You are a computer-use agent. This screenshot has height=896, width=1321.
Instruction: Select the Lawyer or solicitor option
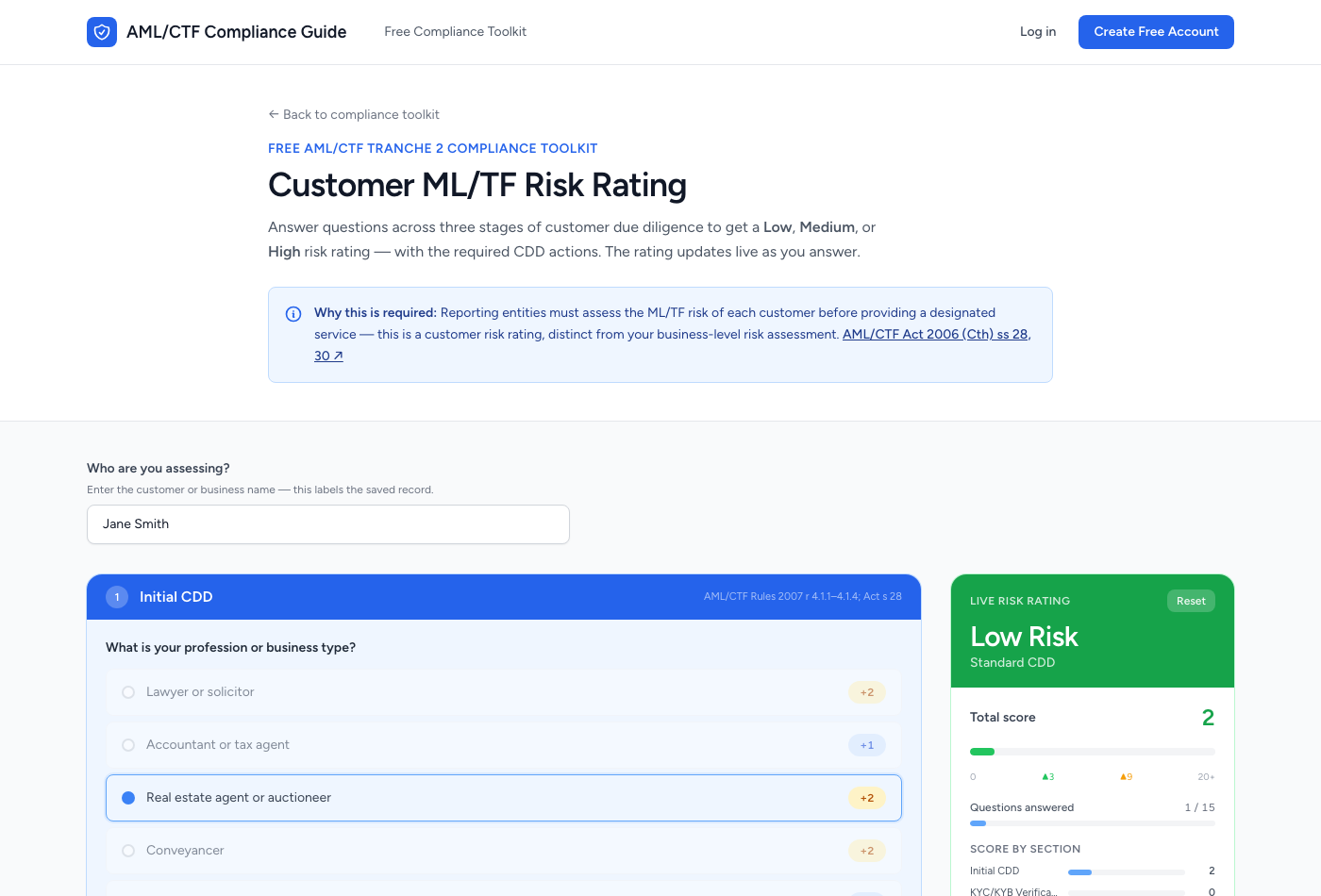coord(504,692)
